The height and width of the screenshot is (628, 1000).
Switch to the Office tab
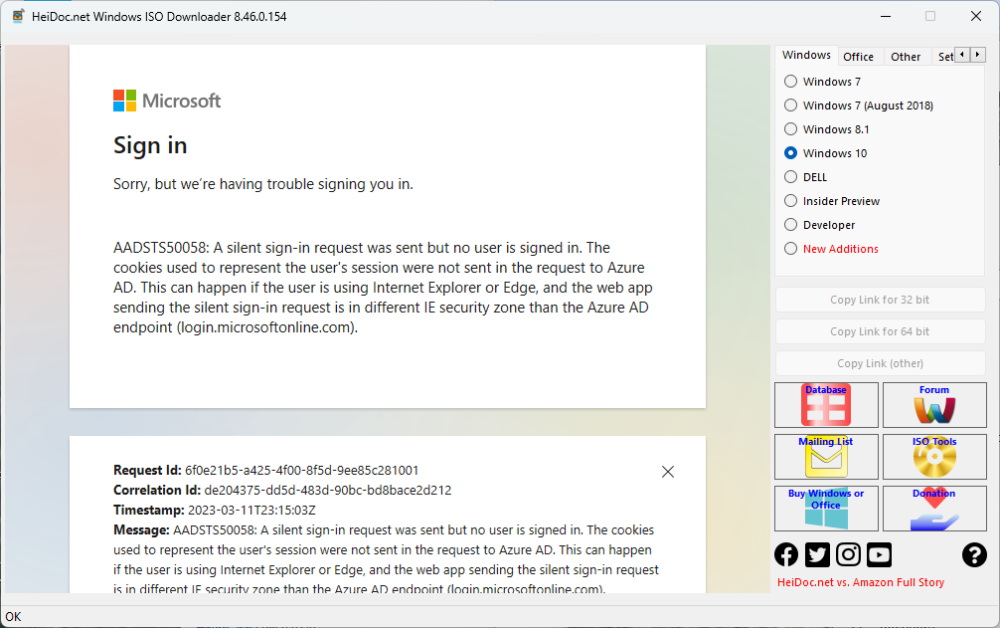point(858,57)
